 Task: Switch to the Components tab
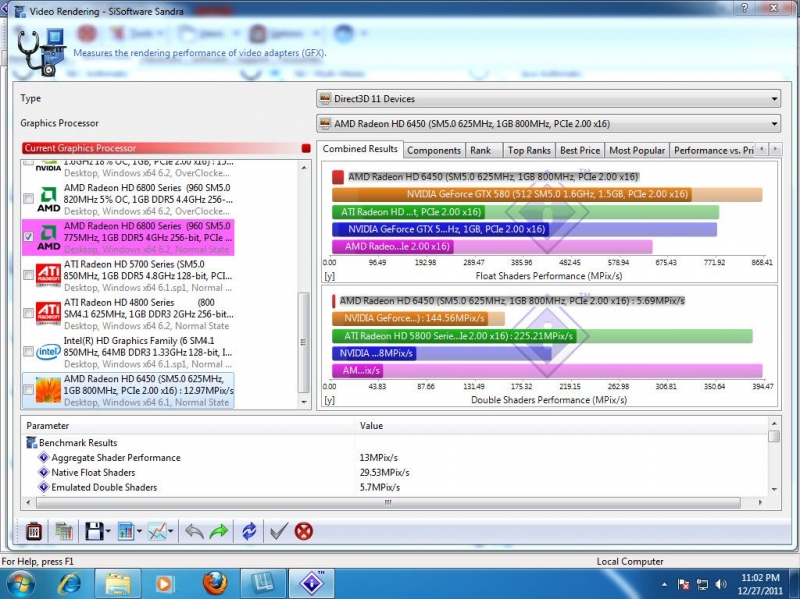tap(434, 151)
